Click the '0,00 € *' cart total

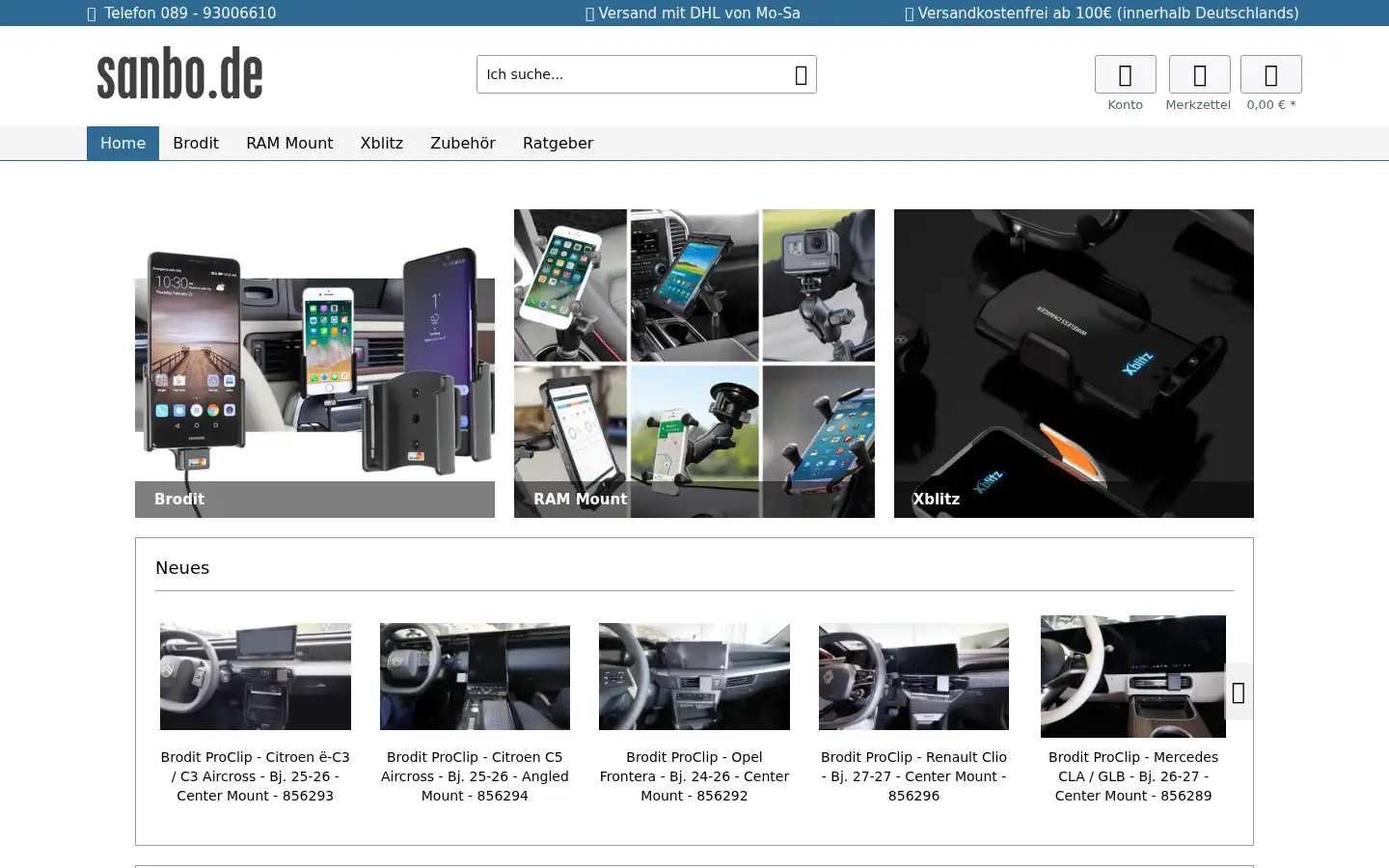(x=1271, y=105)
